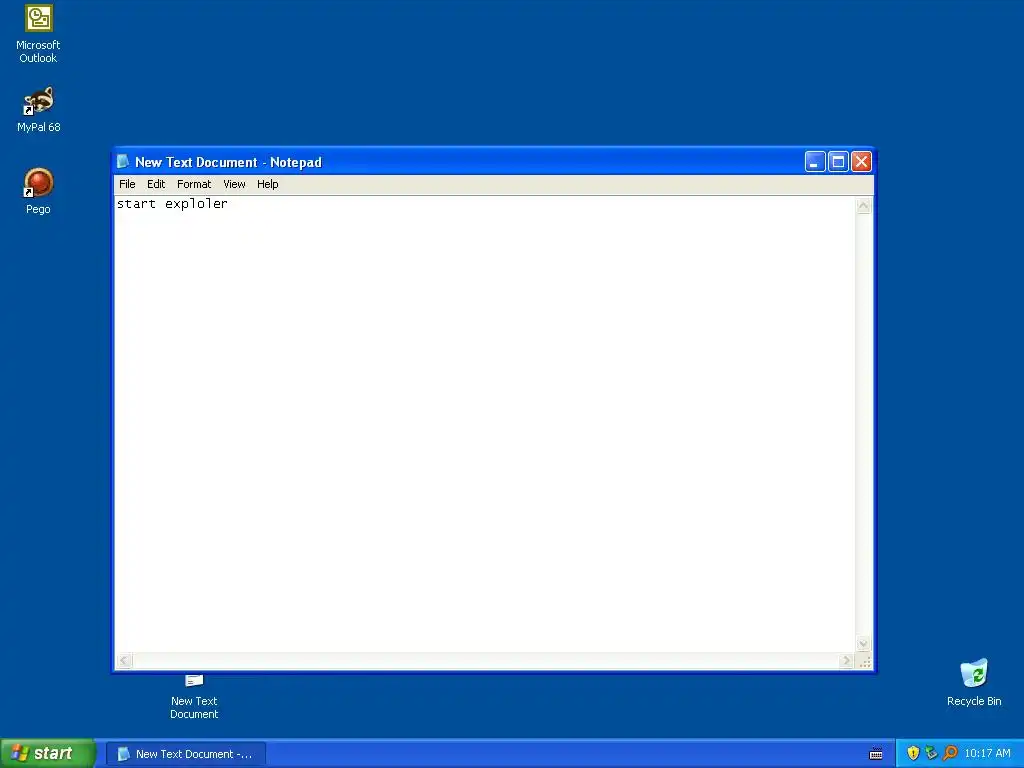The image size is (1024, 768).
Task: Click the word "exploler" in the text area
Action: pos(196,204)
